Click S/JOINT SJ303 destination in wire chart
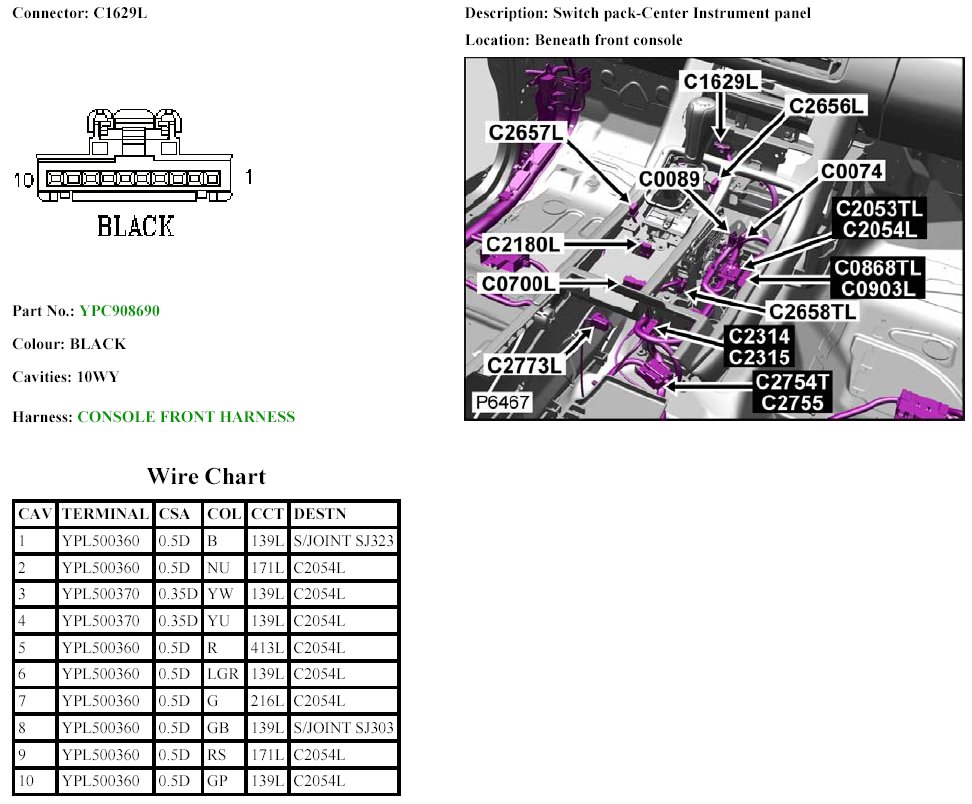Viewport: 972px width, 804px height. [343, 727]
